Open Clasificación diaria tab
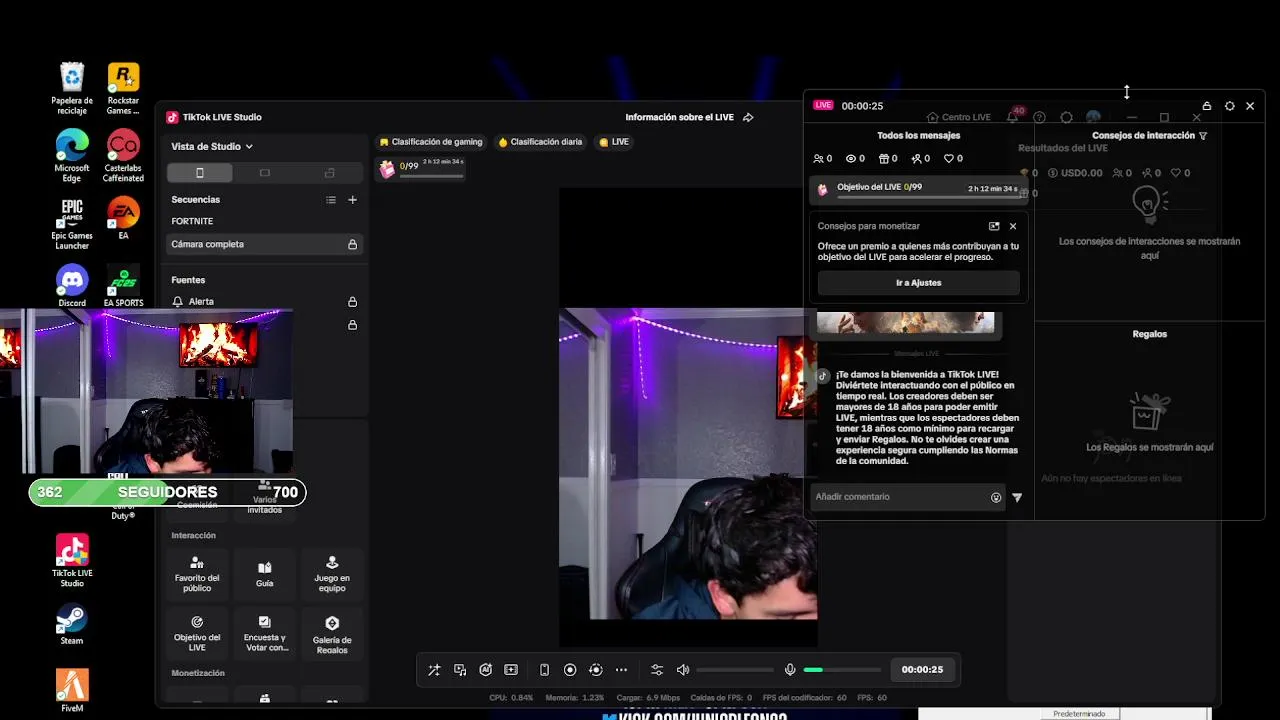The image size is (1280, 720). click(x=540, y=142)
